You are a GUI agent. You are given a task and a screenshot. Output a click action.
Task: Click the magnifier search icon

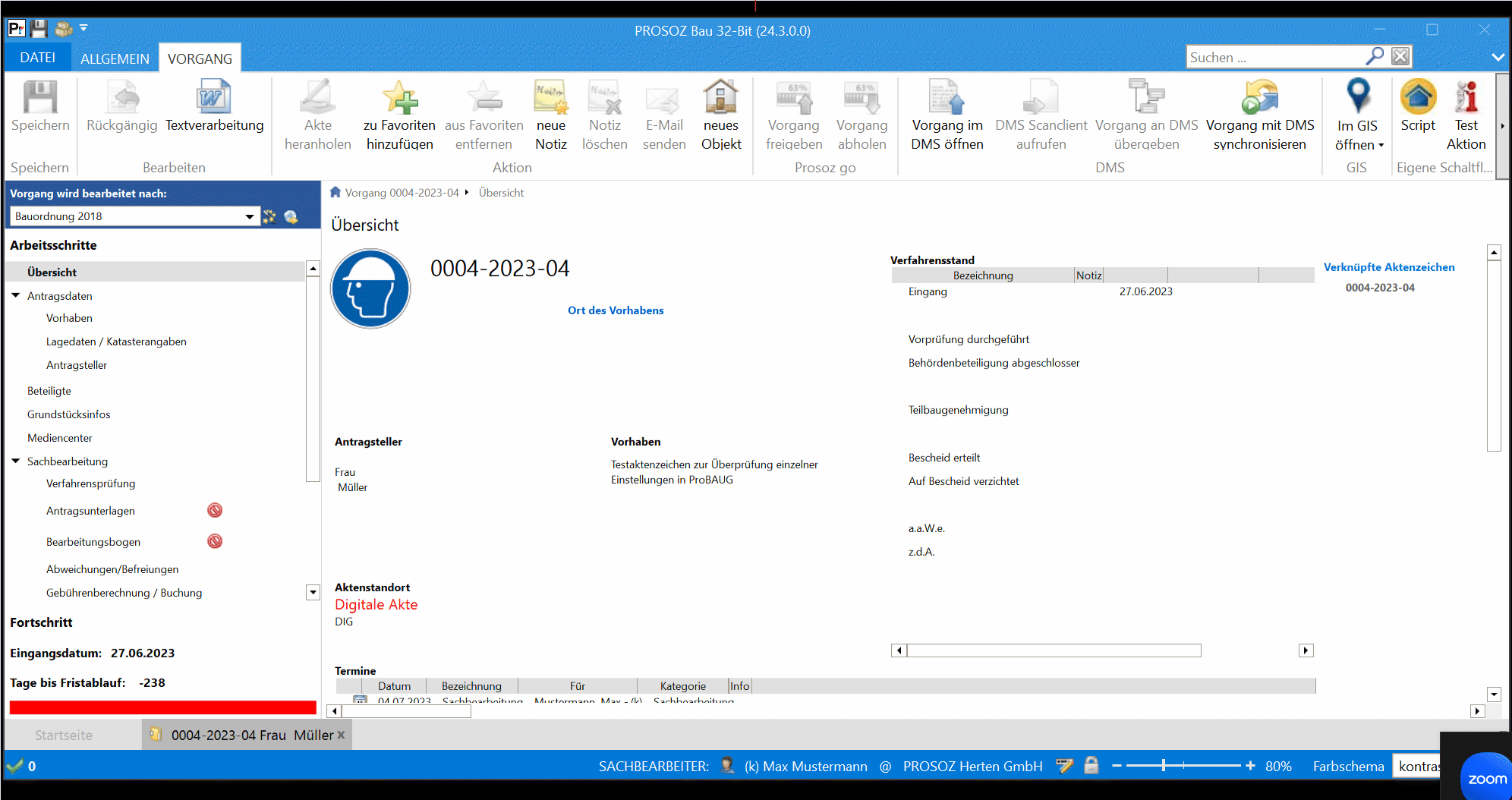[x=1374, y=56]
